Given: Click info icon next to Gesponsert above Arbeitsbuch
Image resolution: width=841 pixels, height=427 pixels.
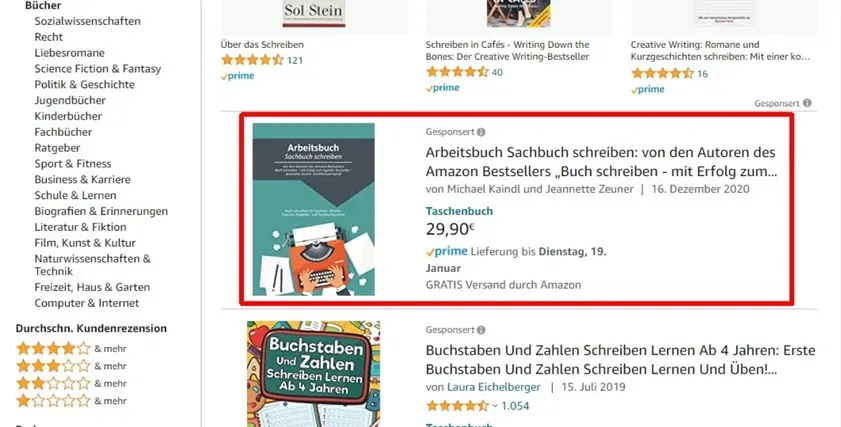Looking at the screenshot, I should (481, 132).
